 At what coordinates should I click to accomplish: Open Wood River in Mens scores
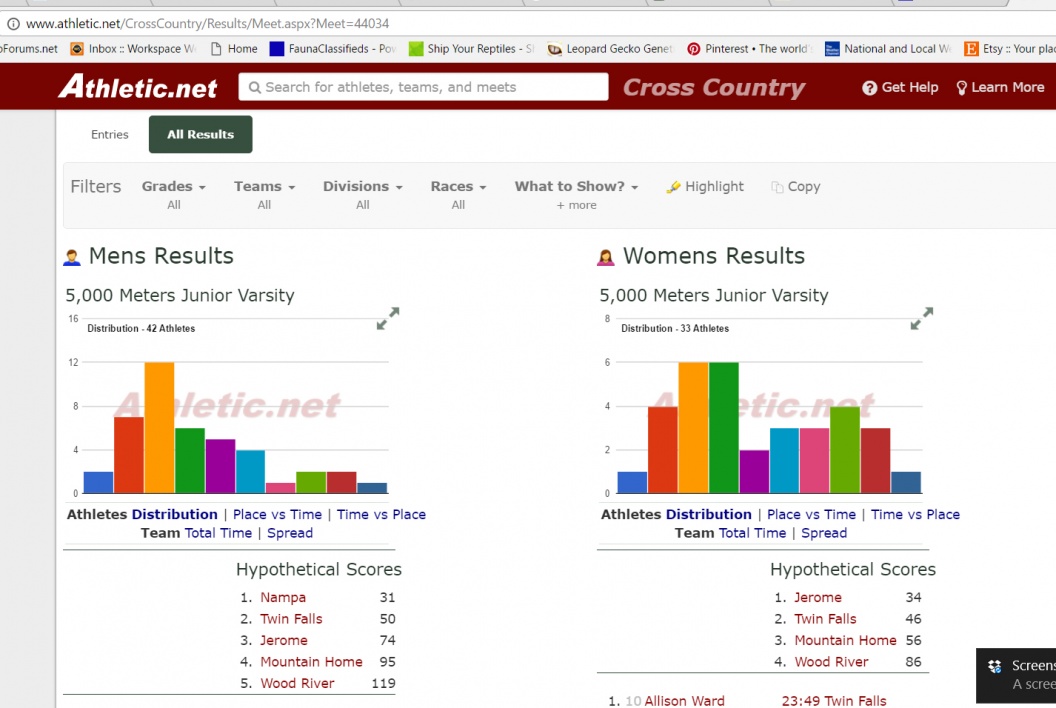click(x=297, y=684)
